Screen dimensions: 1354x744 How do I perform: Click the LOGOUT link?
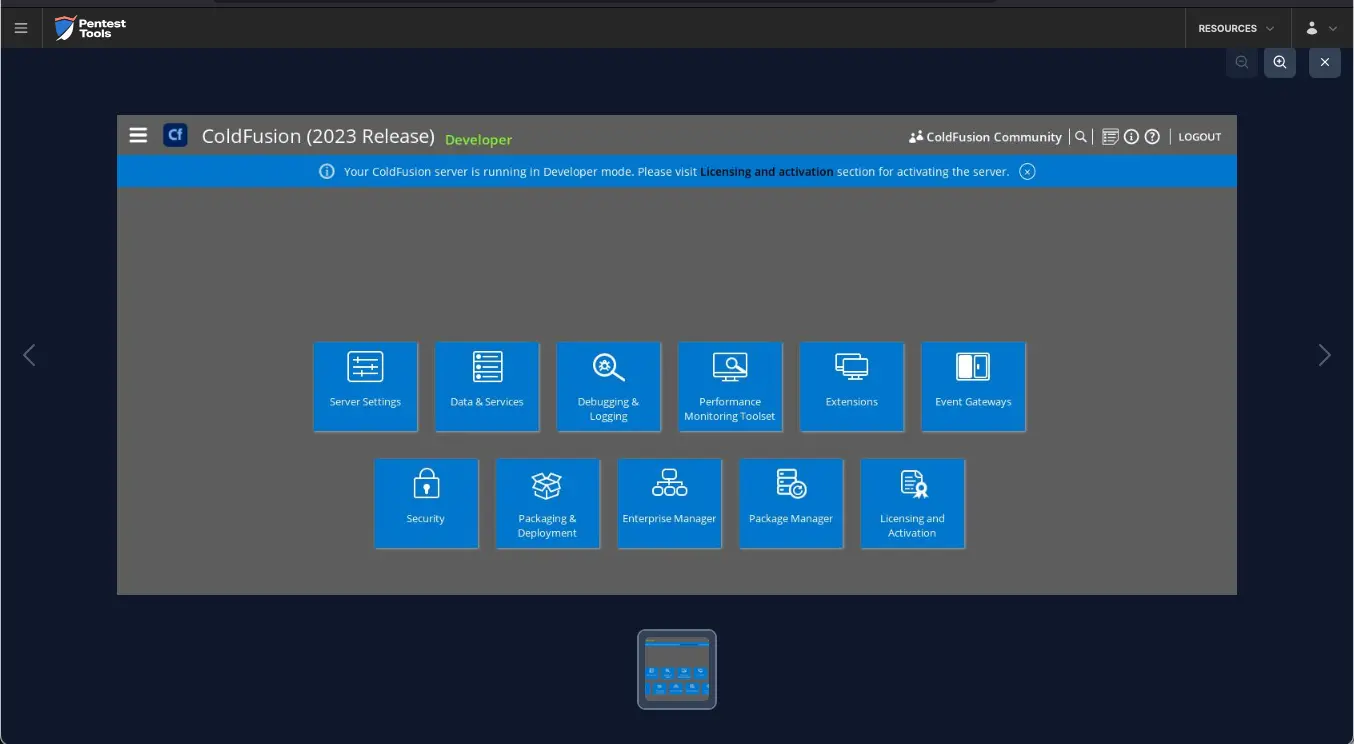point(1200,137)
